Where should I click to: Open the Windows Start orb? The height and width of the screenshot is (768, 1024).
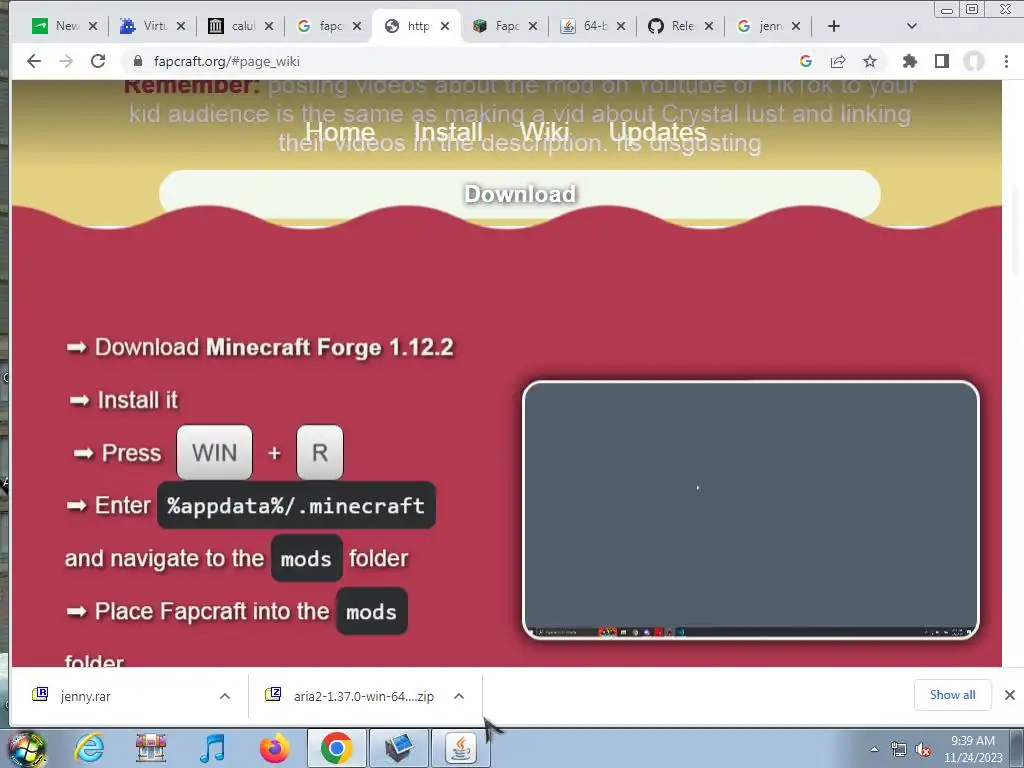[x=27, y=748]
